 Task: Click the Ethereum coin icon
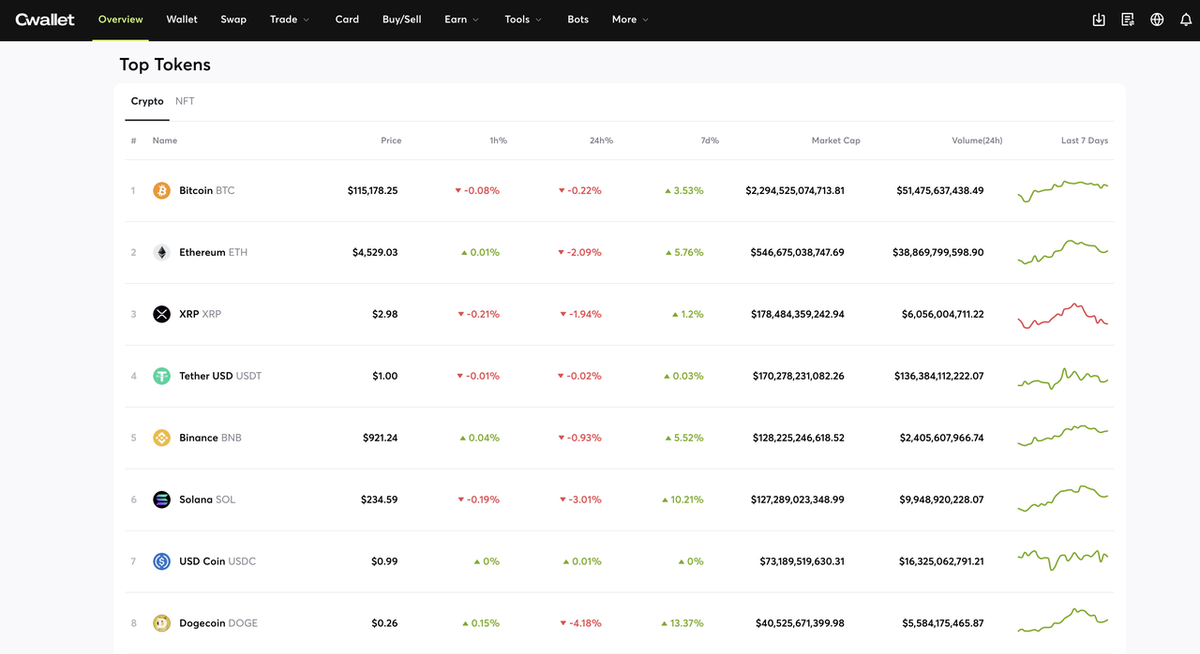(x=161, y=252)
